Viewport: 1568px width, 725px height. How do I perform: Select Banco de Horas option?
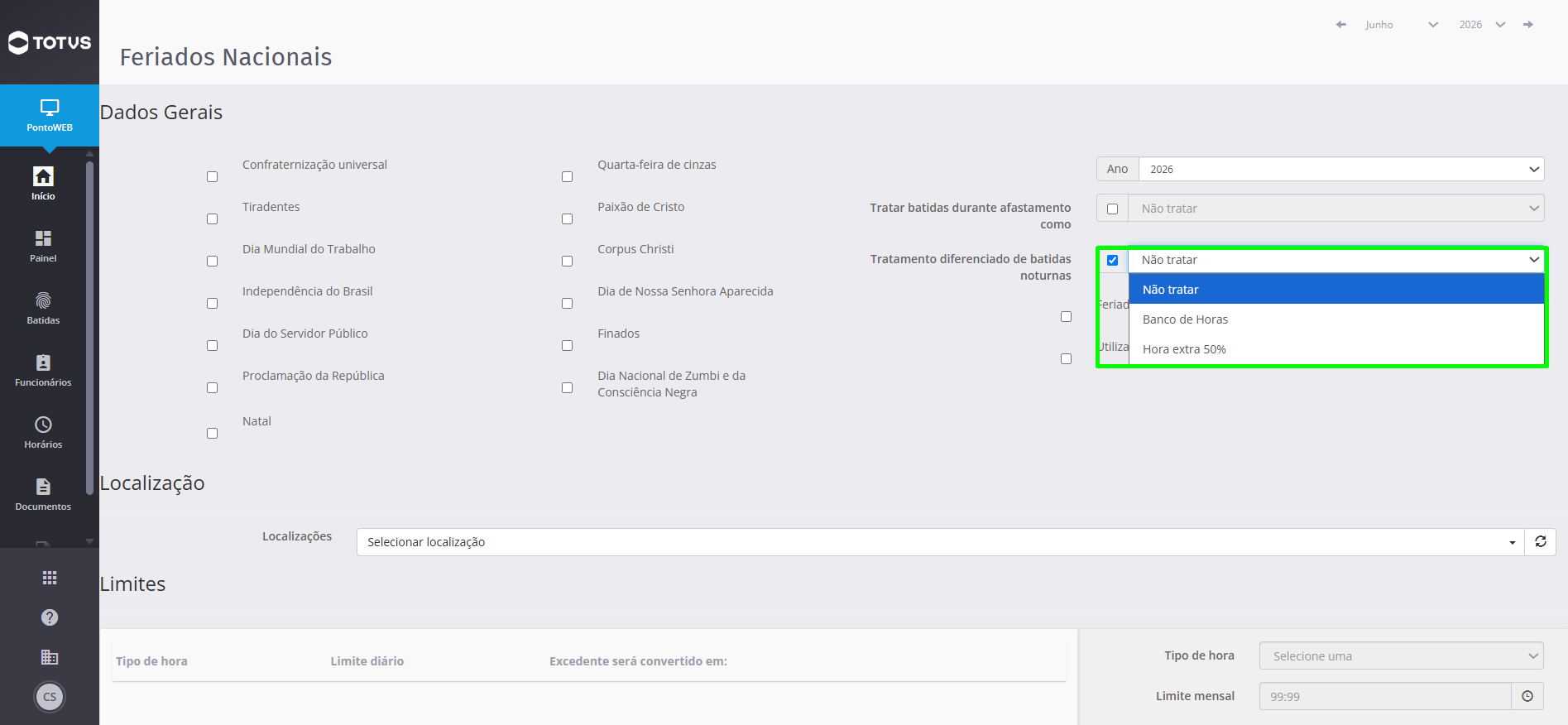tap(1336, 319)
